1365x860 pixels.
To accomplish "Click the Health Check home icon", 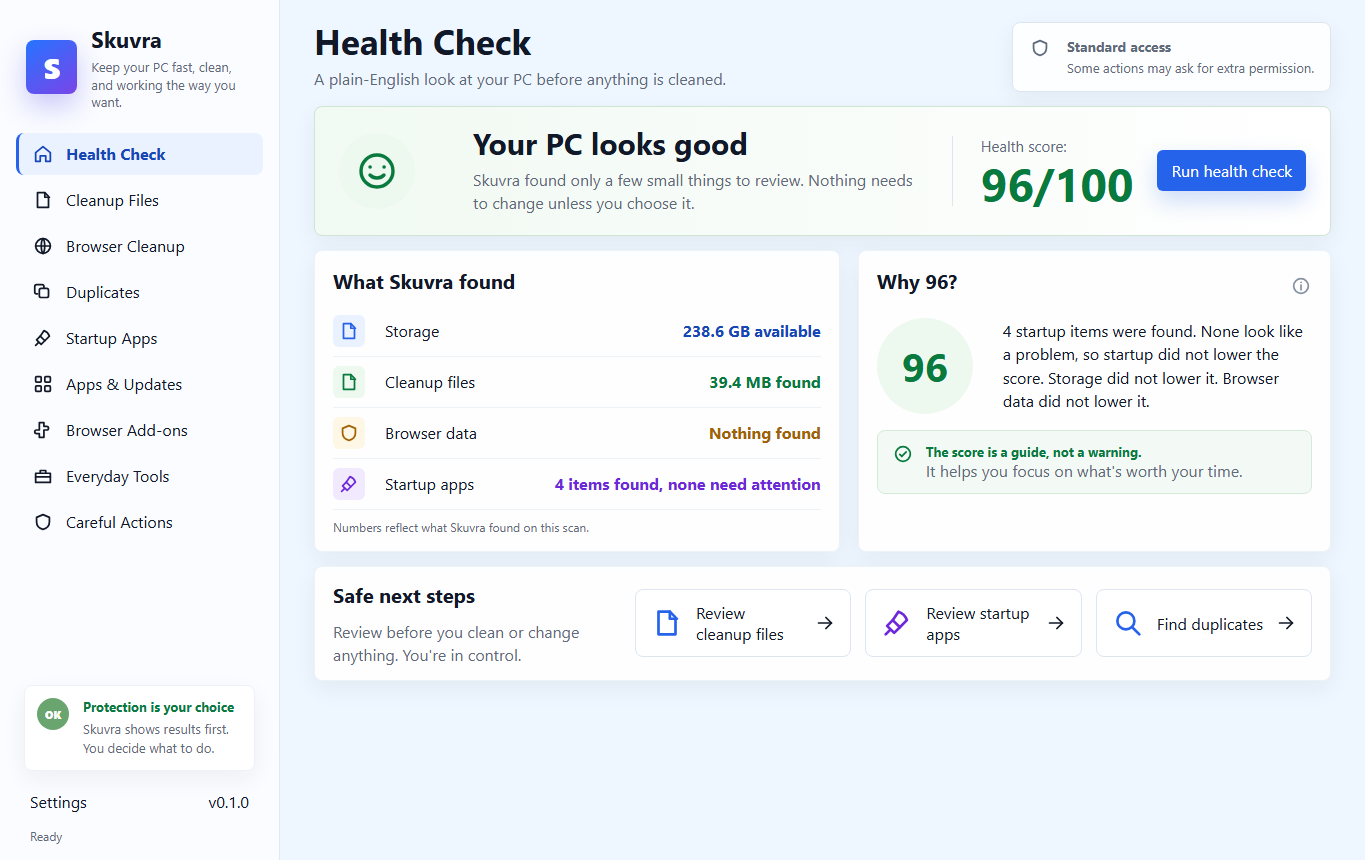I will point(43,154).
